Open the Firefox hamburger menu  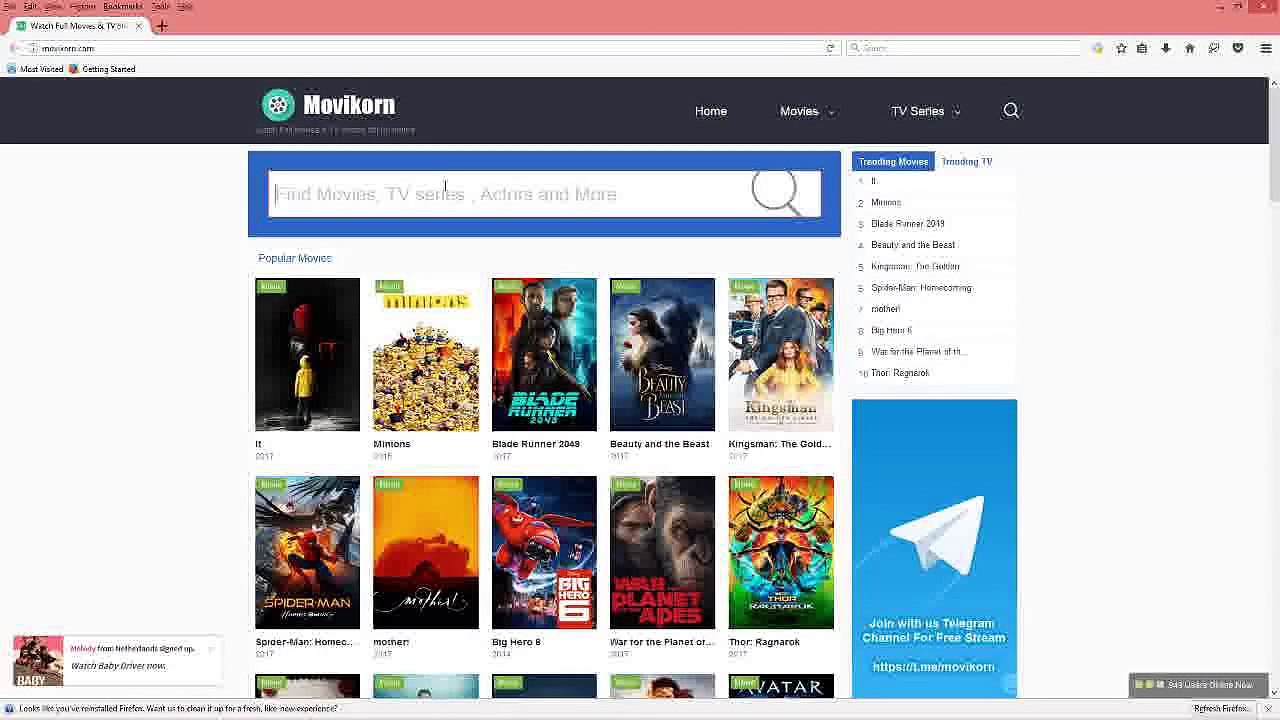[x=1265, y=48]
